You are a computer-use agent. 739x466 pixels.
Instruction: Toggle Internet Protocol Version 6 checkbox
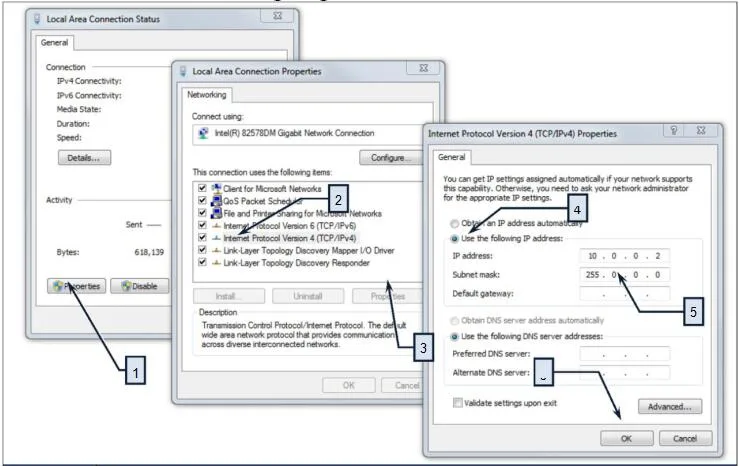coord(204,226)
